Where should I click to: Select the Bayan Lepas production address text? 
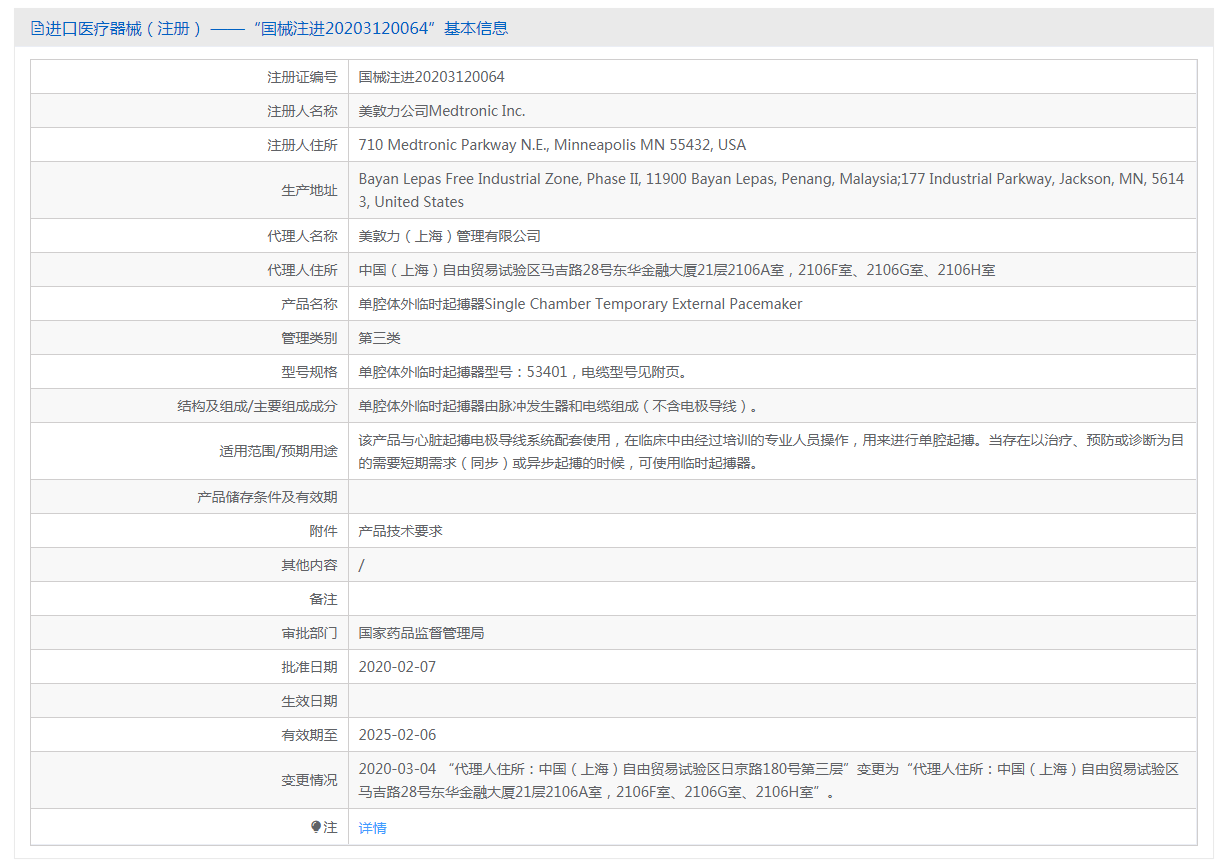point(771,190)
